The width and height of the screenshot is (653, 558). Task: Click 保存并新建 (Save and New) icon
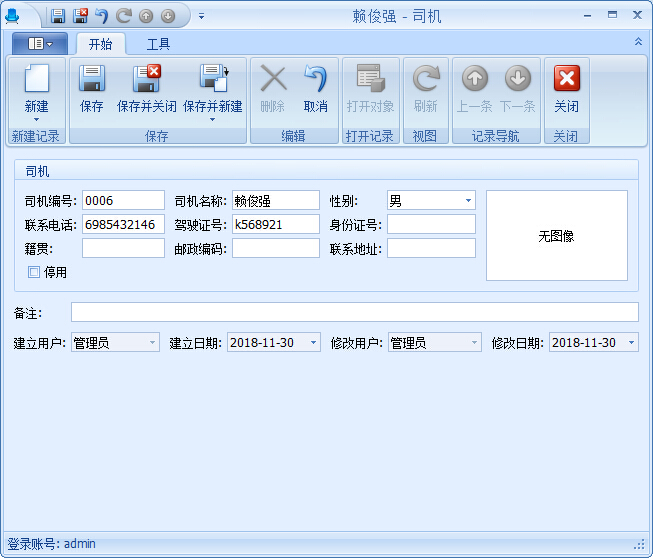(x=212, y=80)
